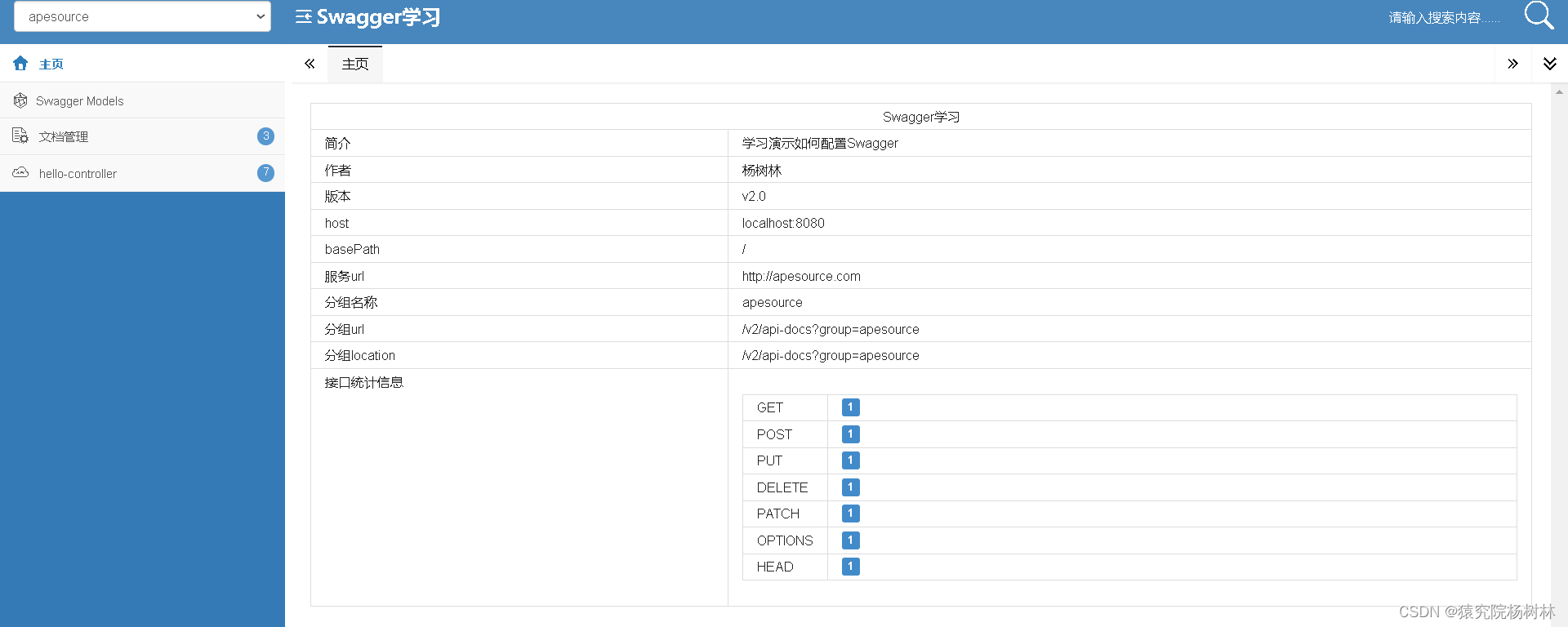This screenshot has width=1568, height=627.
Task: Click the PATCH count badge
Action: [850, 514]
